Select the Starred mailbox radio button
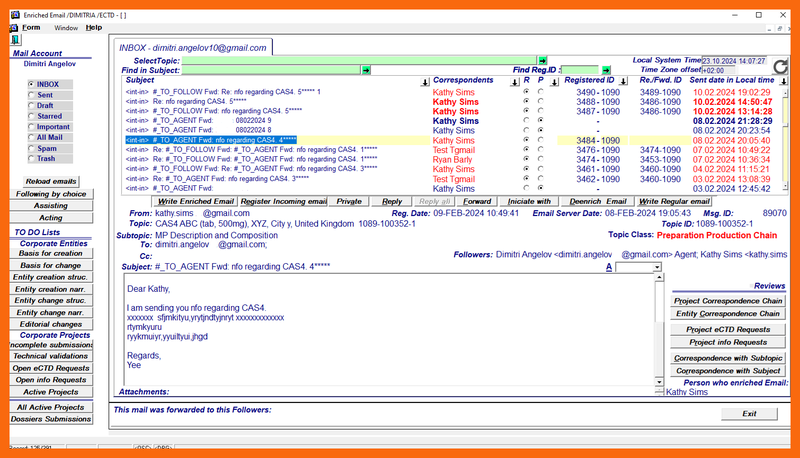 32,115
